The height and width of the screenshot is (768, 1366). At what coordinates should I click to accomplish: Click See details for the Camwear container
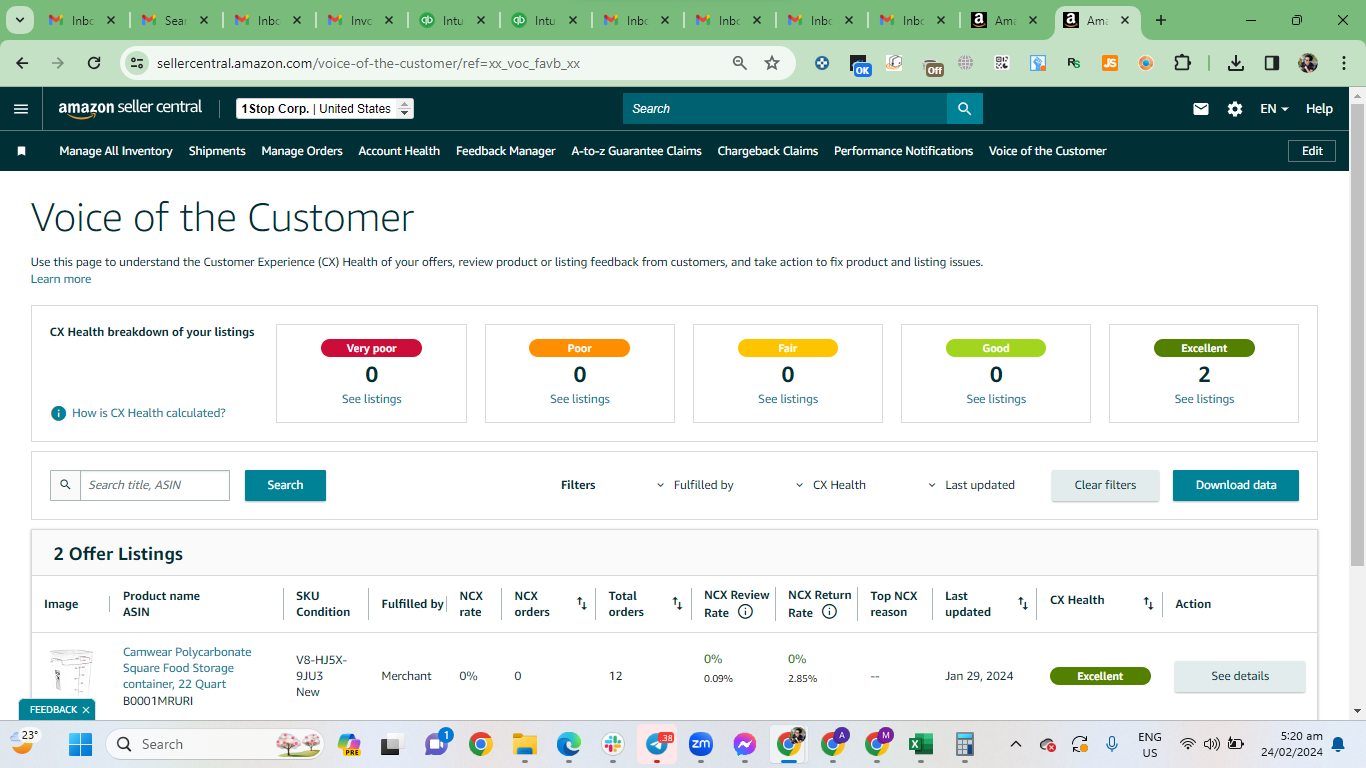pos(1240,676)
